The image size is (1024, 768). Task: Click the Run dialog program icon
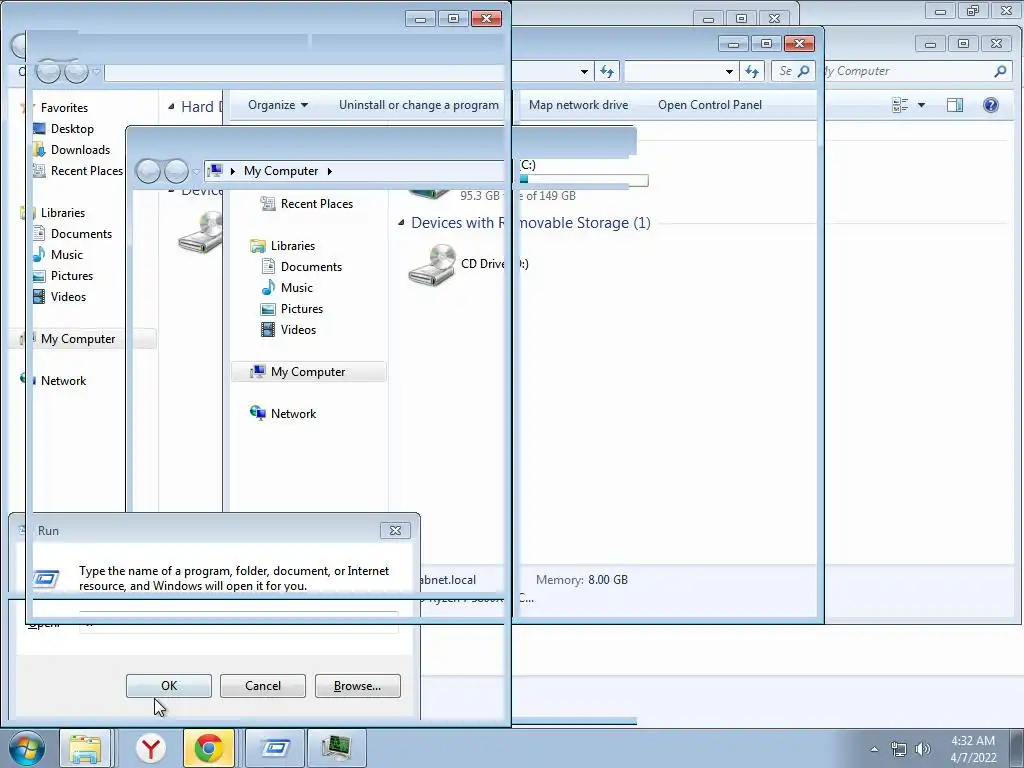coord(46,579)
